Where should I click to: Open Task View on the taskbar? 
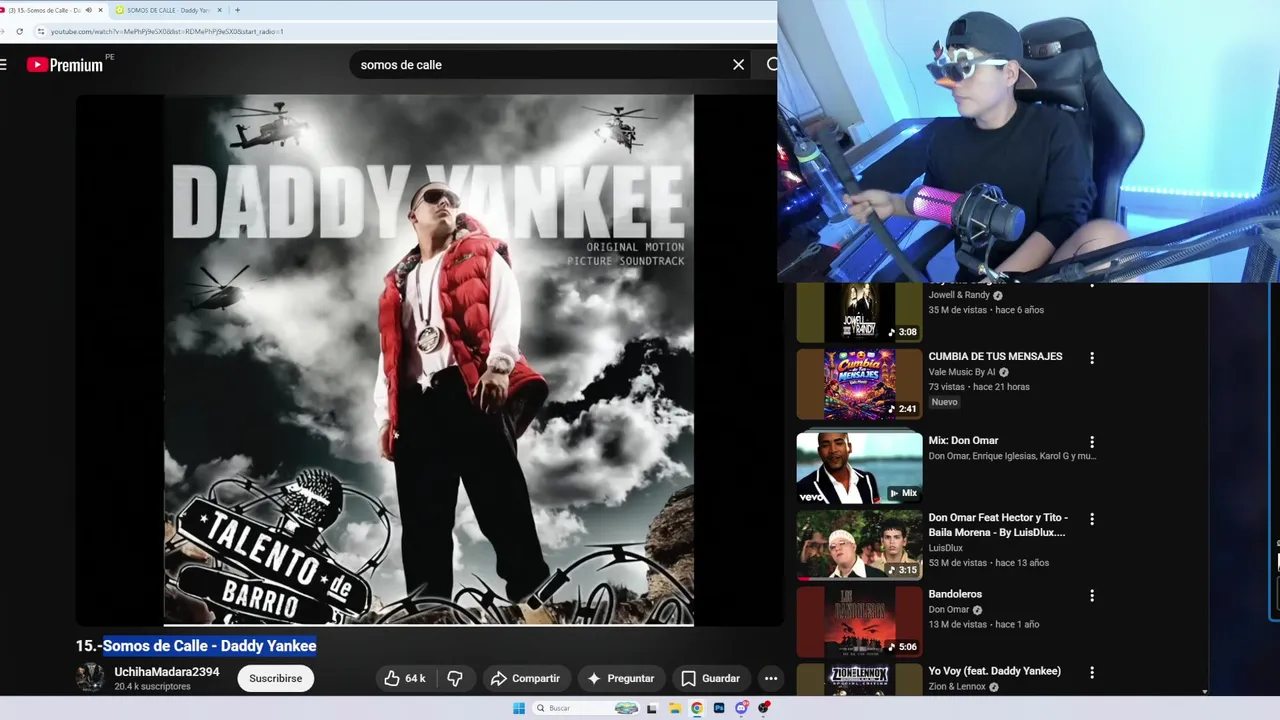point(652,708)
